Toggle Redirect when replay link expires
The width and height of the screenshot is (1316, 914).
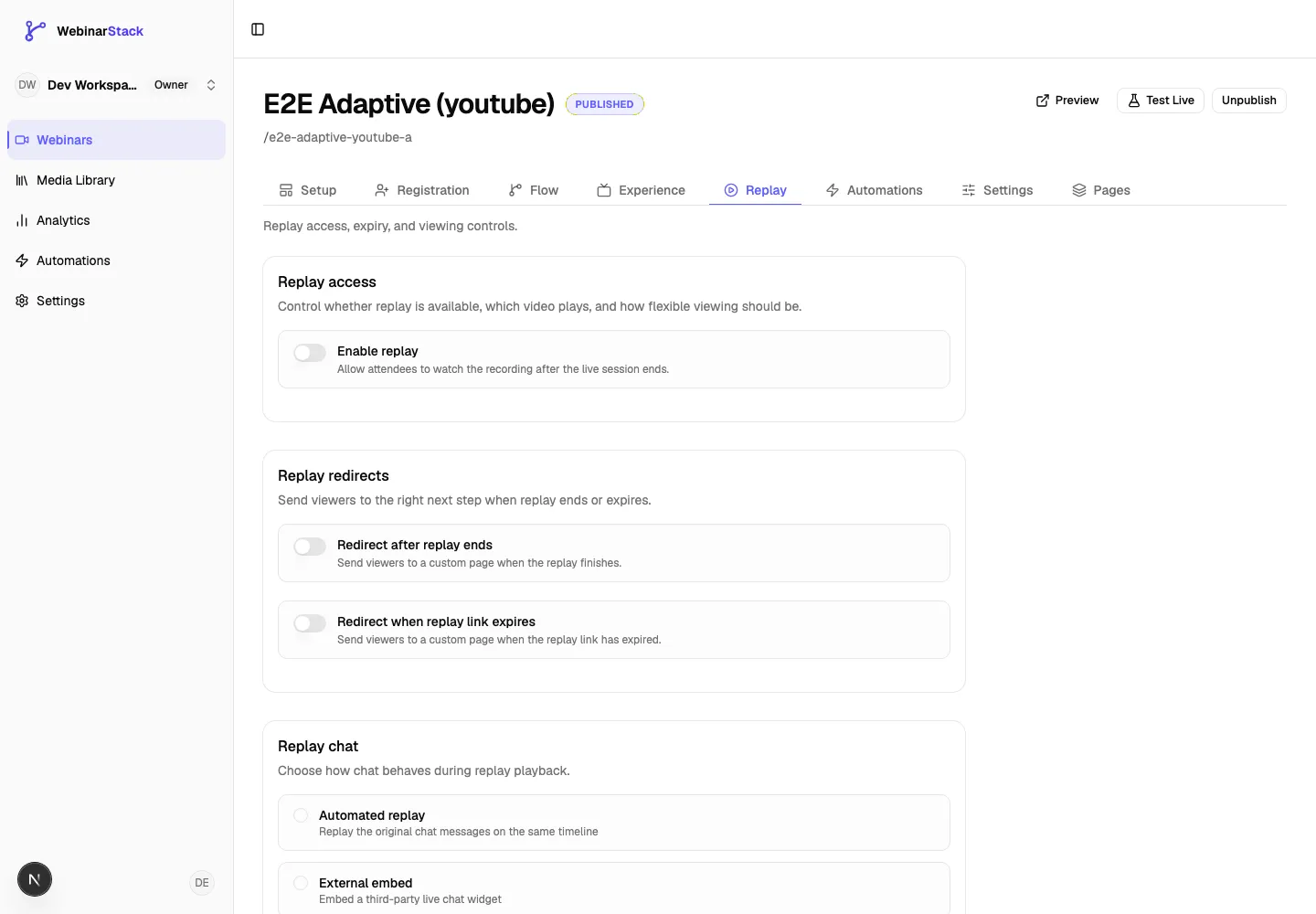coord(310,623)
